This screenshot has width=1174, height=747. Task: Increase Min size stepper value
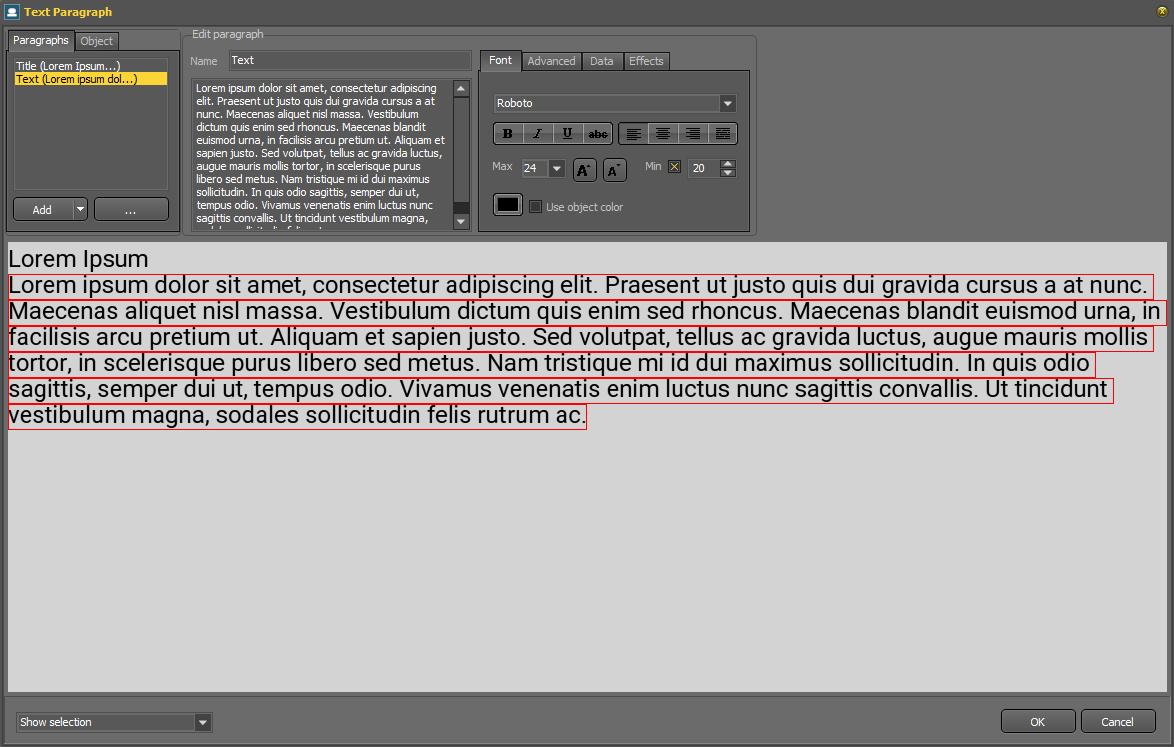pyautogui.click(x=728, y=164)
